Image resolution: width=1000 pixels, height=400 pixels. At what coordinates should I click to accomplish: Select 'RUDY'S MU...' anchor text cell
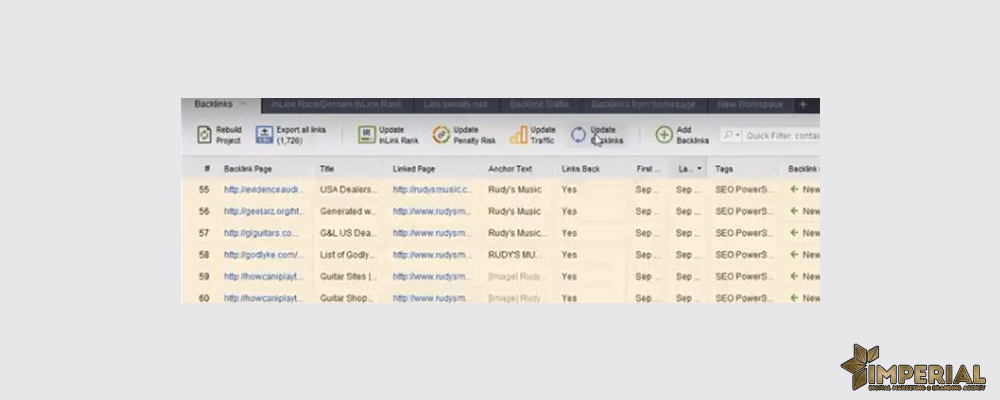tap(515, 255)
